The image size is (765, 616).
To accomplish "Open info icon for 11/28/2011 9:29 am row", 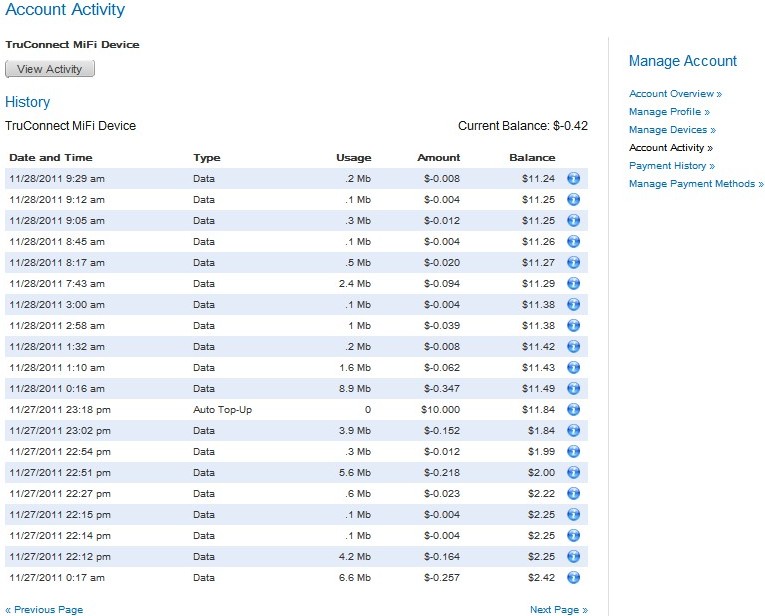I will (x=573, y=179).
